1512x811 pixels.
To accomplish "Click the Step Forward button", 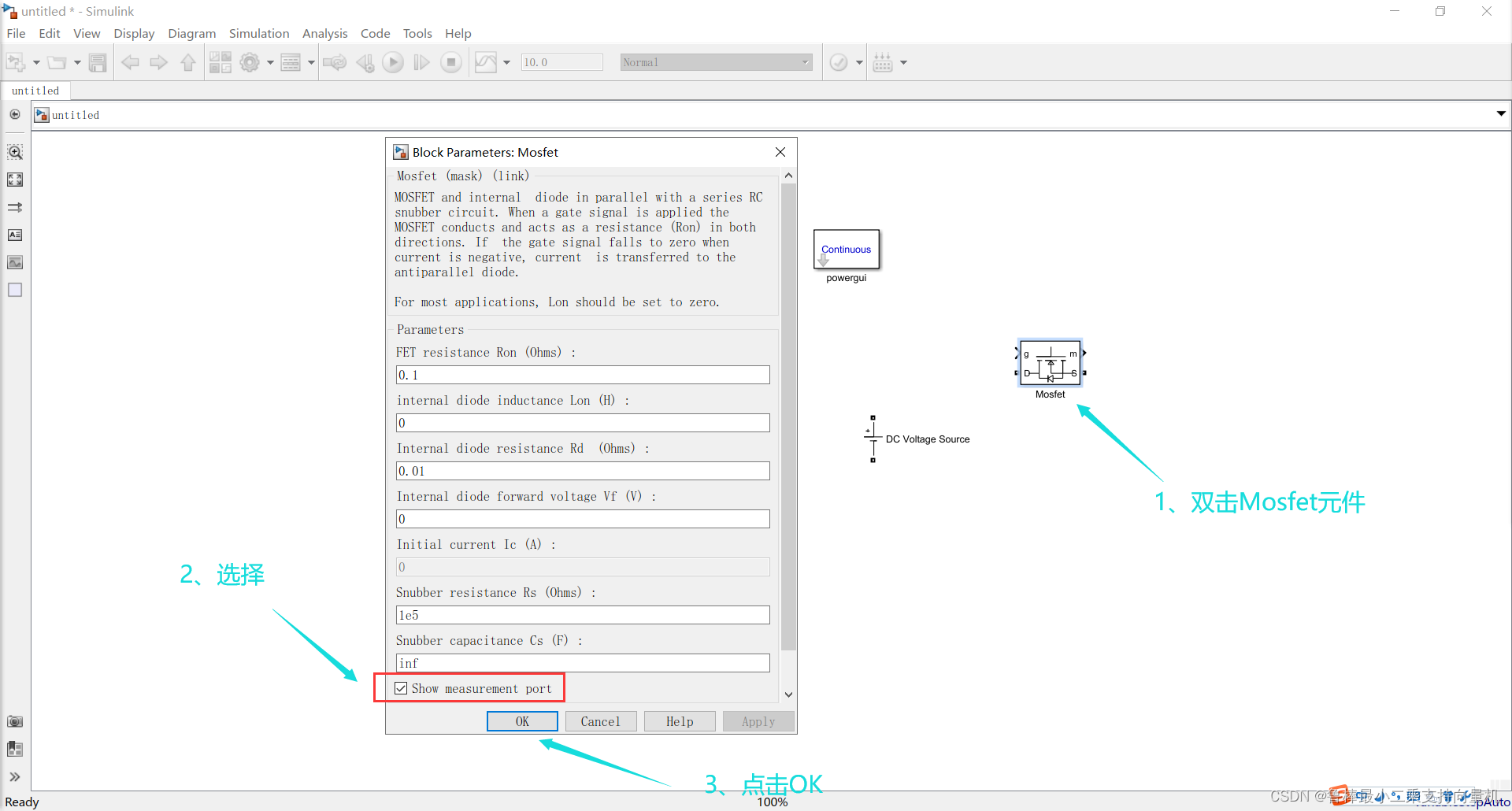I will [x=422, y=62].
